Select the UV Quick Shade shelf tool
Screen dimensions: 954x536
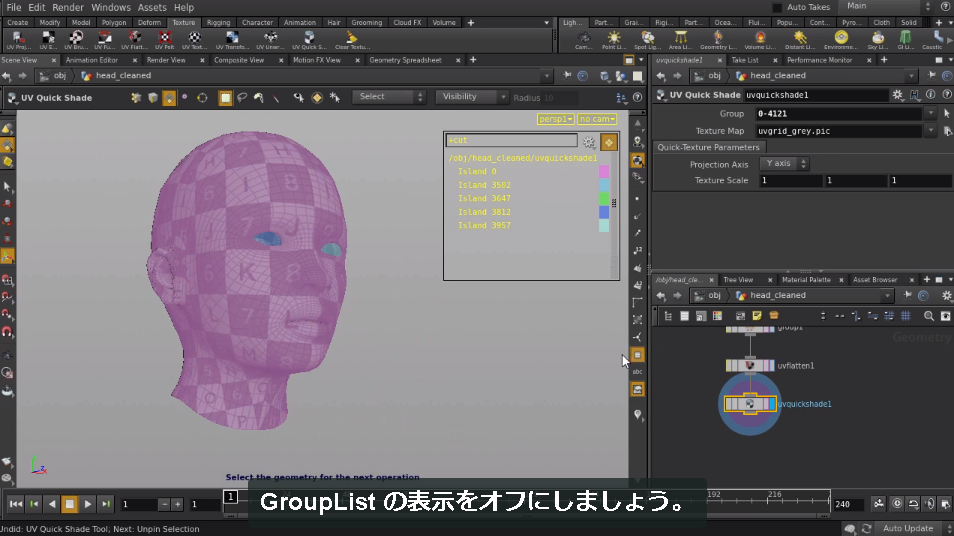pos(309,40)
